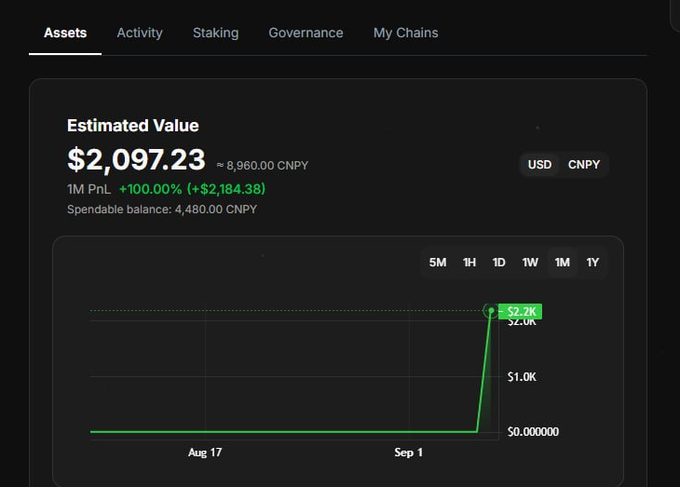Go to the Governance tab
Viewport: 680px width, 487px height.
click(x=306, y=33)
